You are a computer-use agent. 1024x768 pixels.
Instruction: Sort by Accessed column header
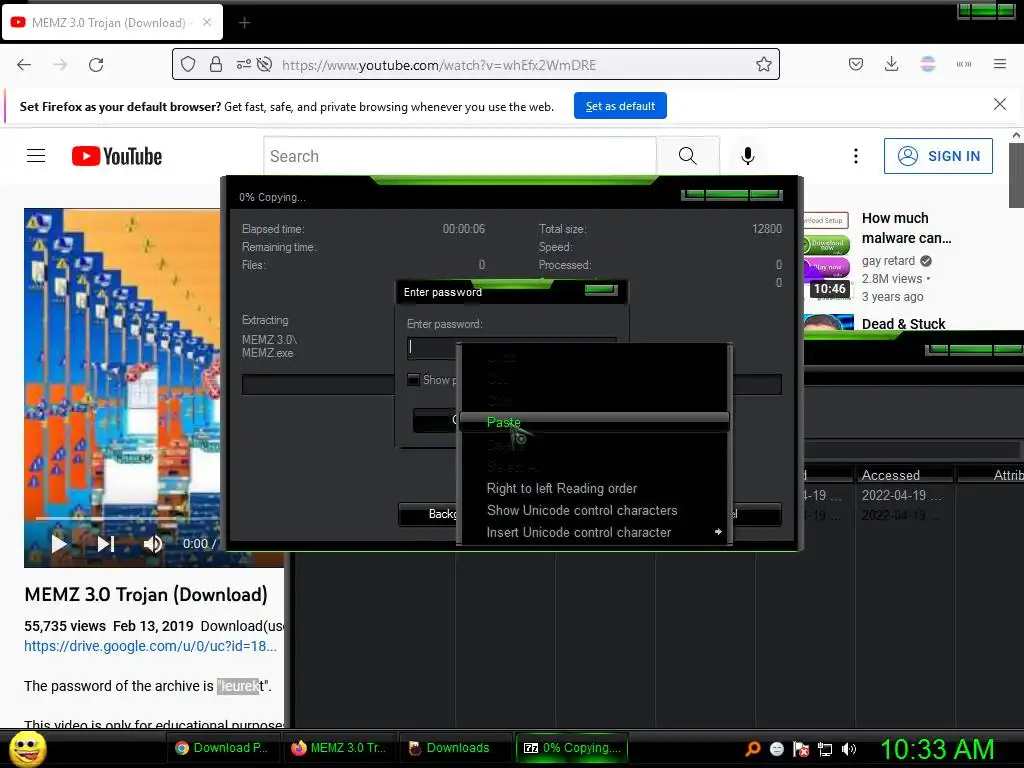(905, 475)
